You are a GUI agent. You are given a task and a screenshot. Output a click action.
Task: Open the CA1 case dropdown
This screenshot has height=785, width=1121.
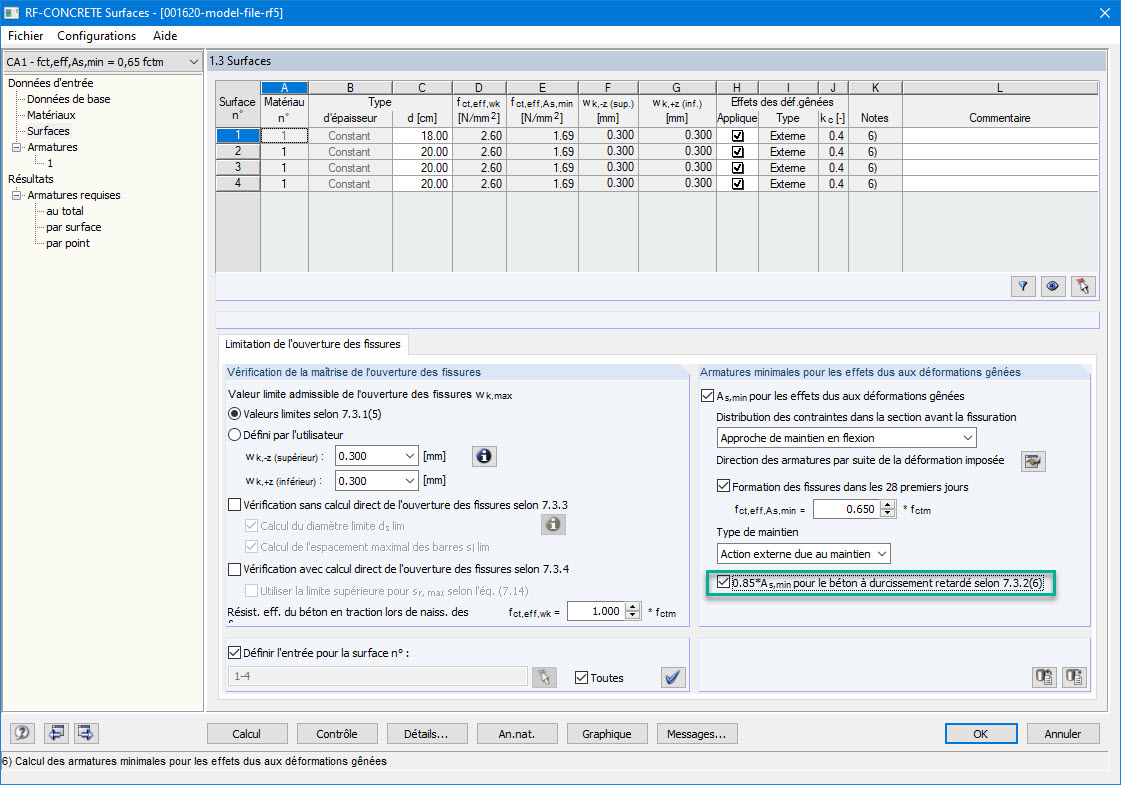193,62
